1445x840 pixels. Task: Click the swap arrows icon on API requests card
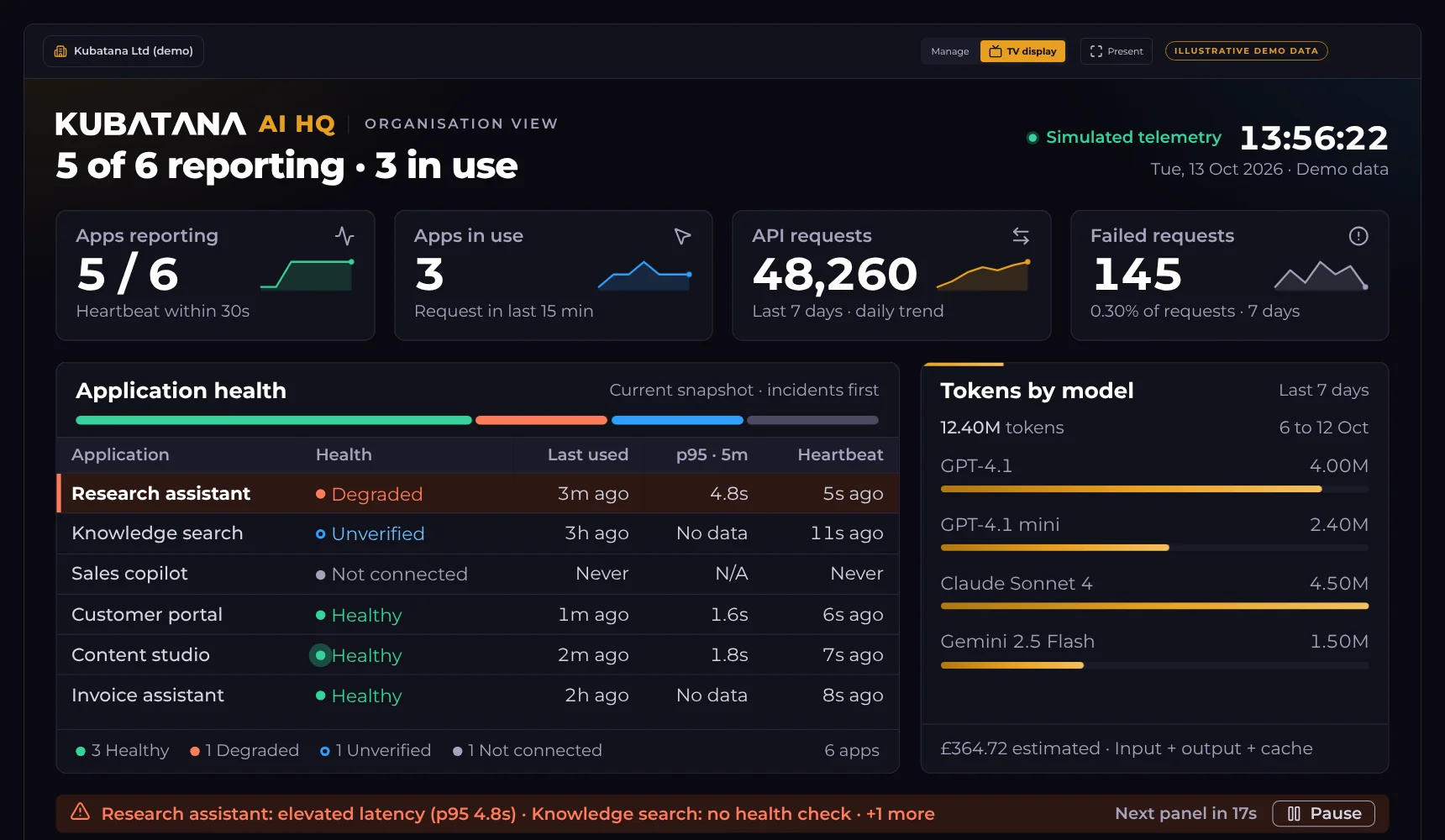click(x=1021, y=236)
